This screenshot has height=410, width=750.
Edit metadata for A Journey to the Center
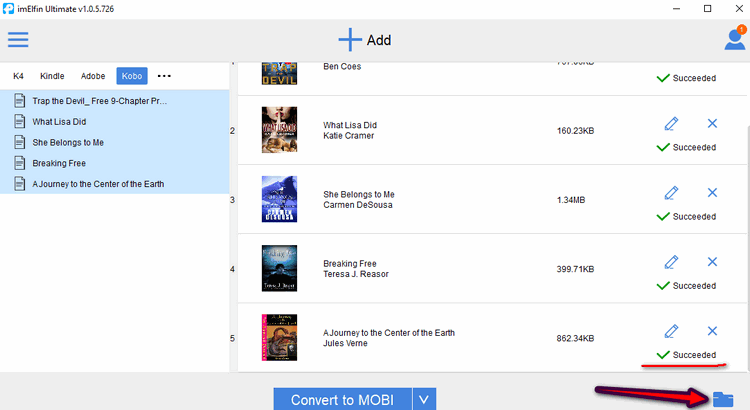[x=672, y=331]
